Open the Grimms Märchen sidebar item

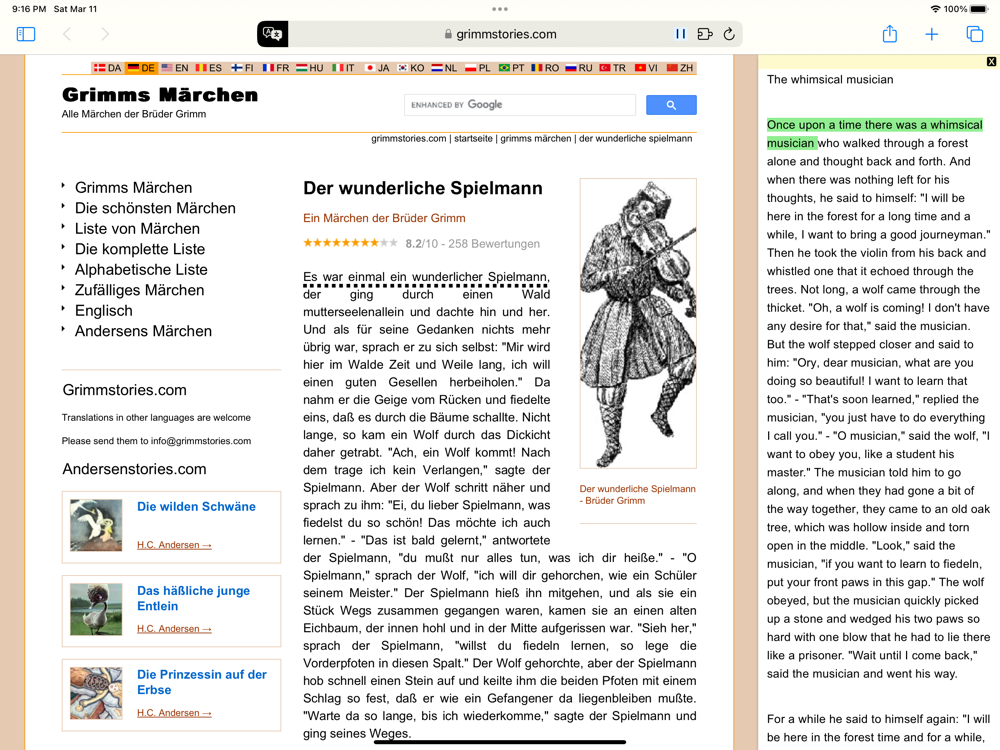pos(133,188)
